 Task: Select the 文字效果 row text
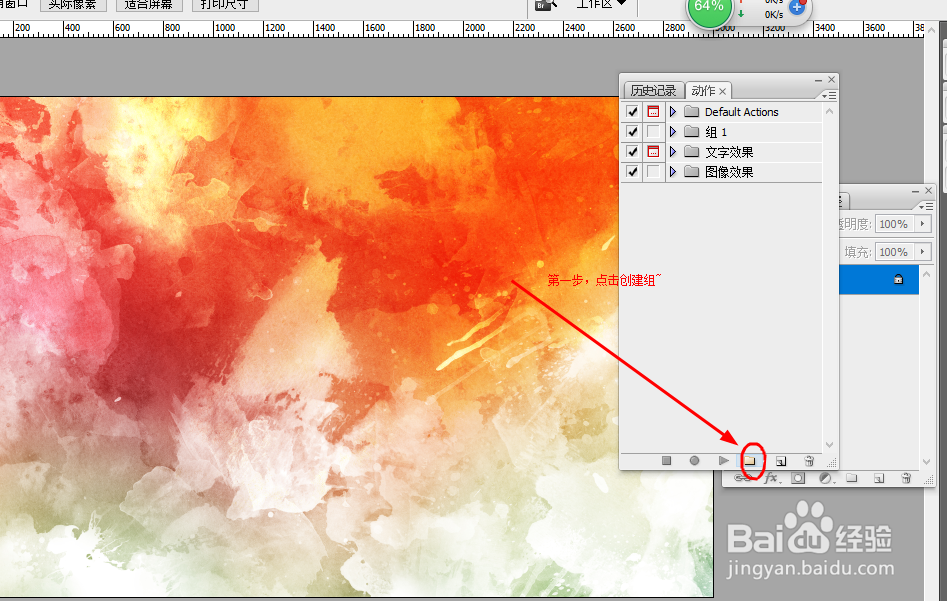tap(729, 152)
